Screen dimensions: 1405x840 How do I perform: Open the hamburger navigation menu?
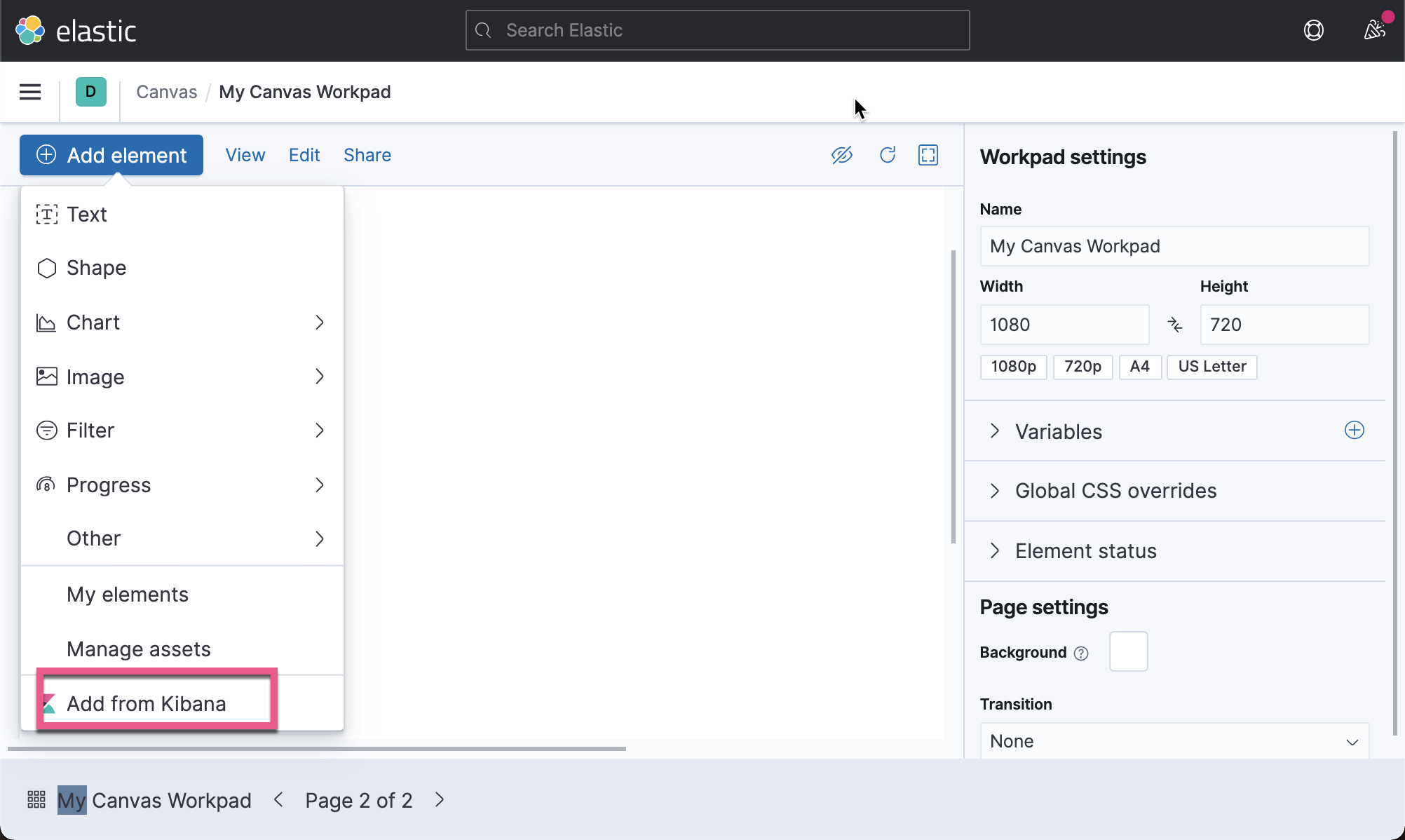pyautogui.click(x=29, y=92)
